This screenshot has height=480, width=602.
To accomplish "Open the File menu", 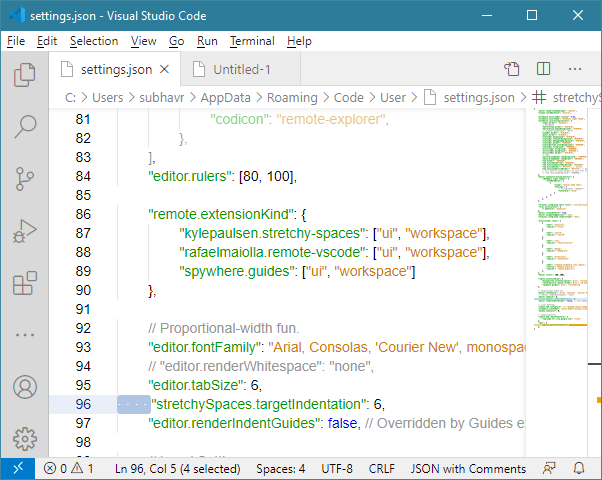I will coord(16,41).
